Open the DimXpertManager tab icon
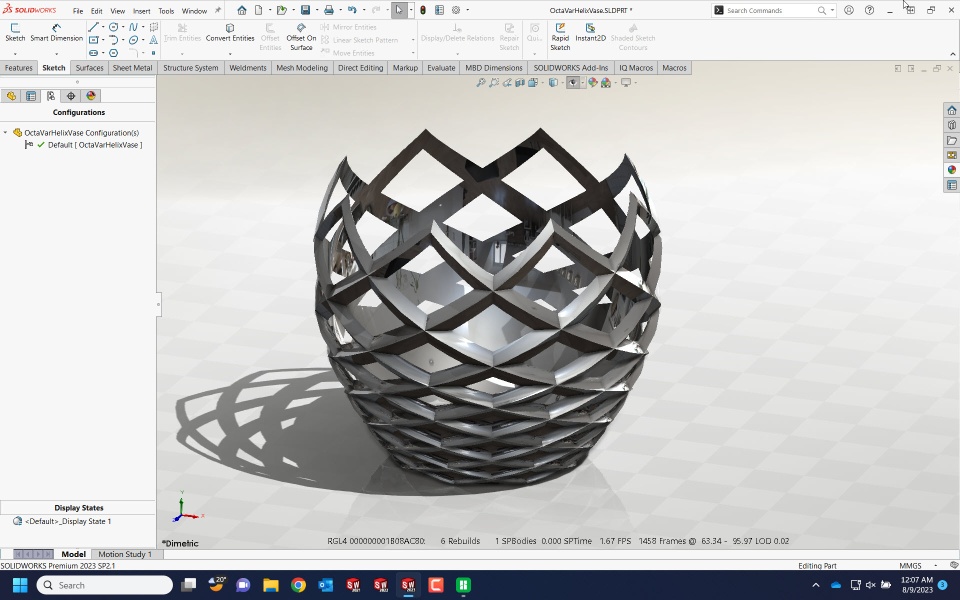 71,96
